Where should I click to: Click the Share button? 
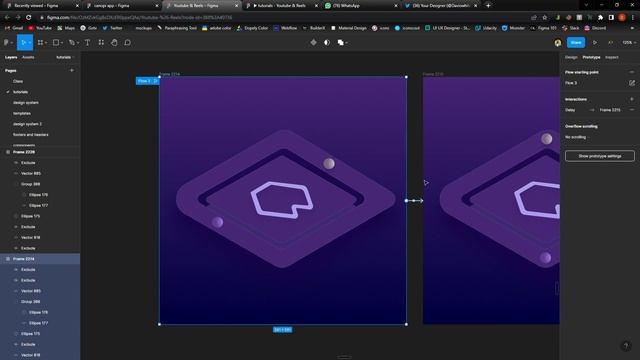pyautogui.click(x=576, y=42)
